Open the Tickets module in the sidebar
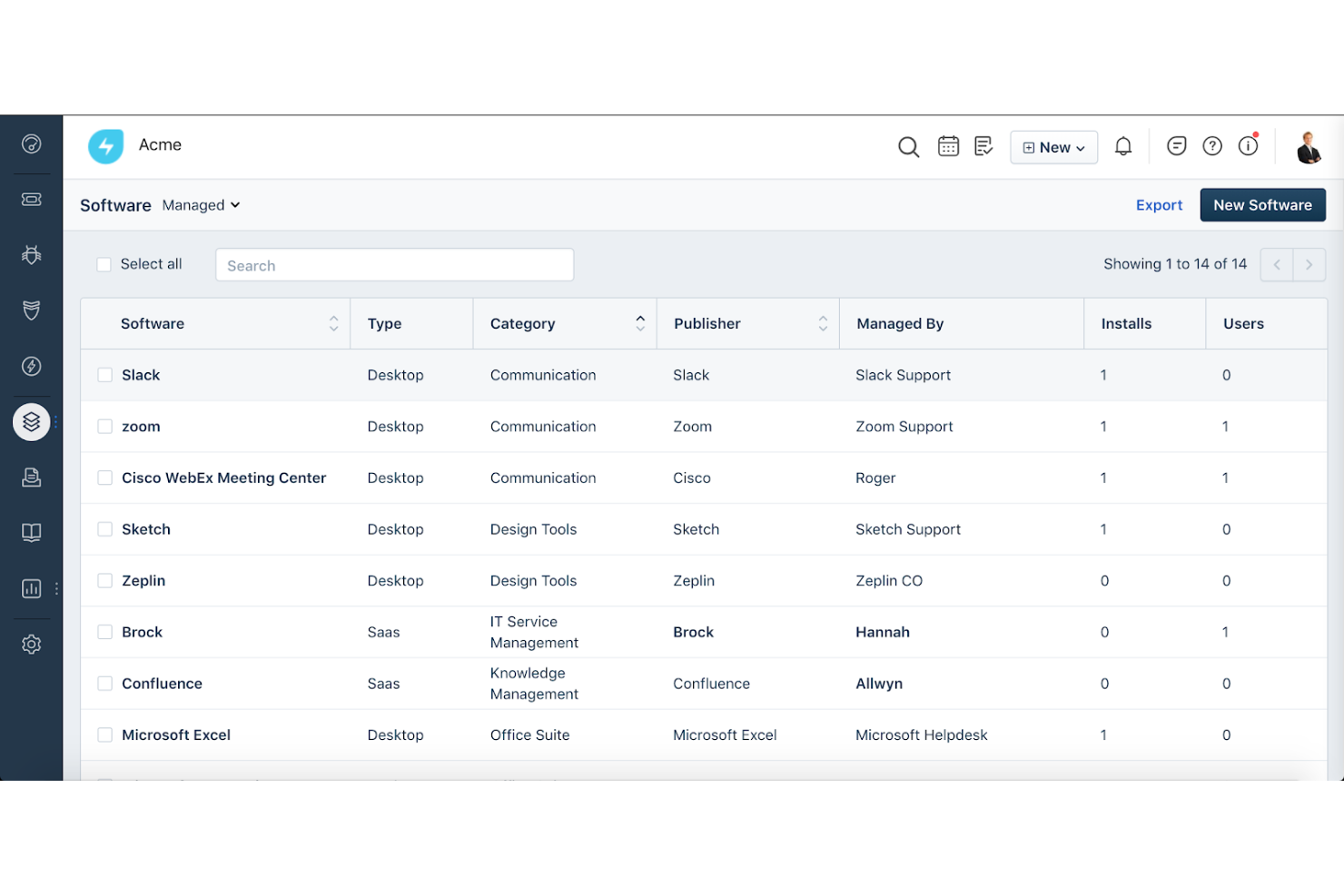The image size is (1344, 896). tap(32, 199)
